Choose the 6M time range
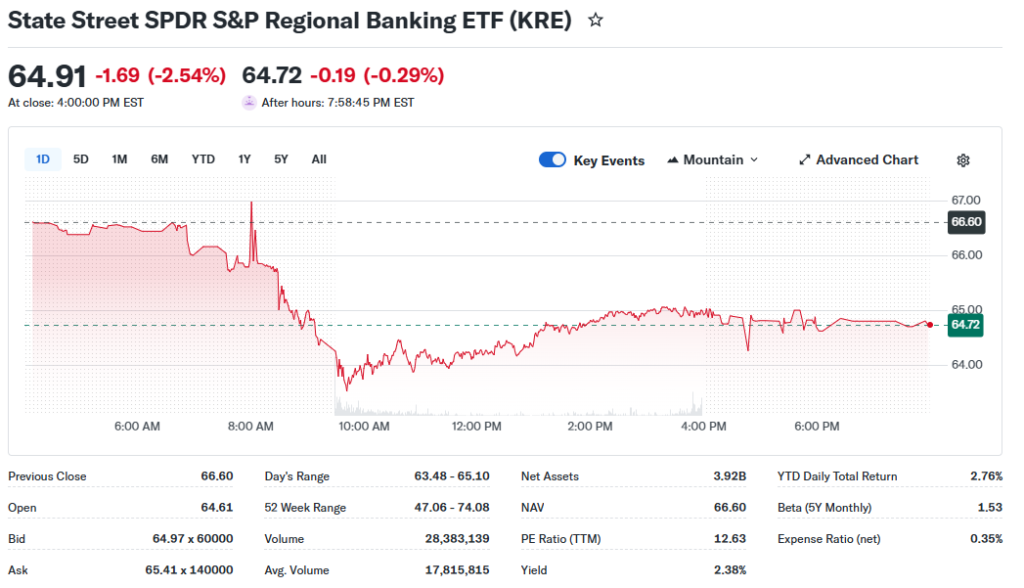Screen dimensions: 1024x588 pos(159,159)
